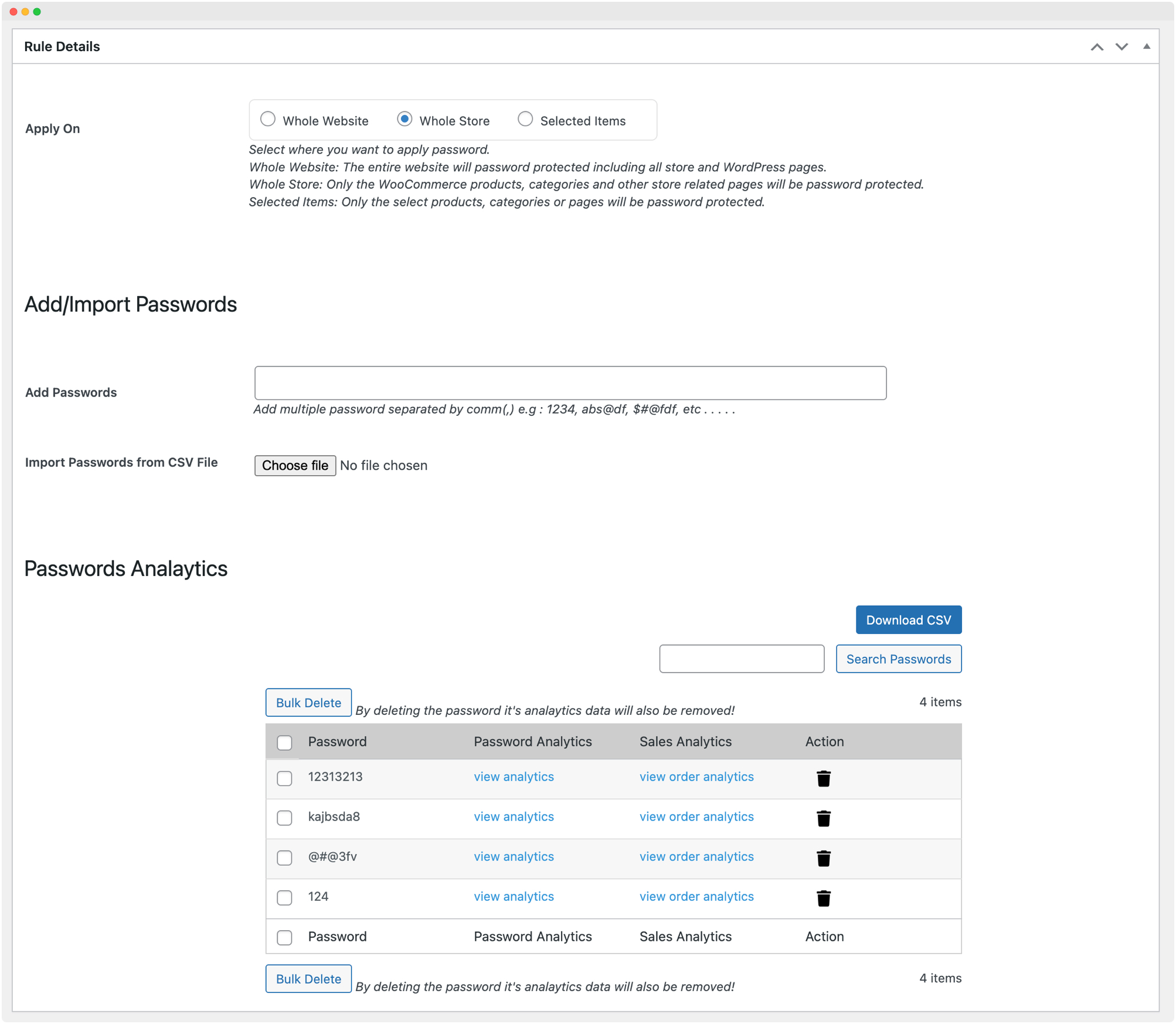Screen dimensions: 1176x1024
Task: Click Choose file to import passwords from CSV
Action: 295,465
